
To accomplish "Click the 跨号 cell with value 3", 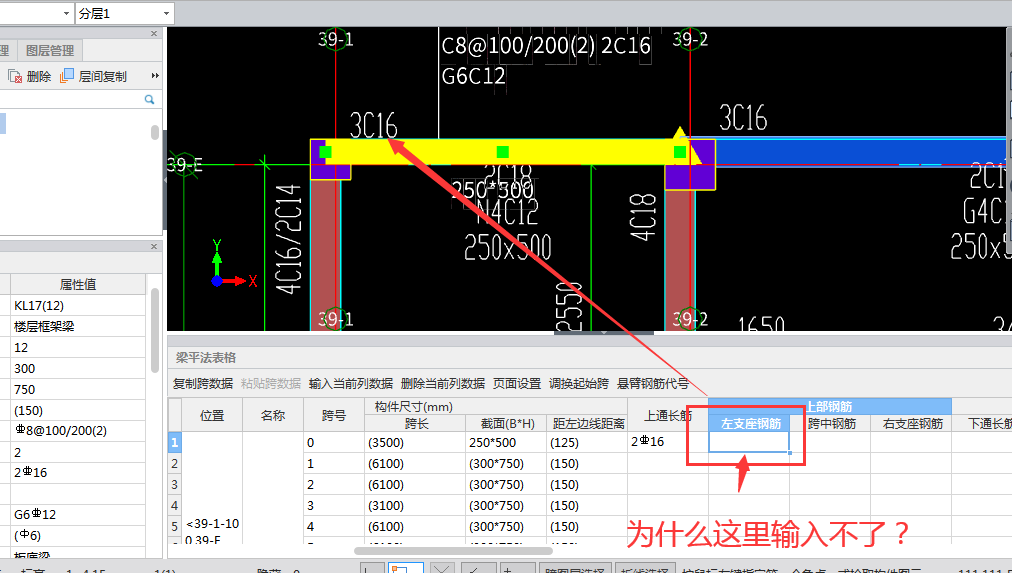I will 334,505.
